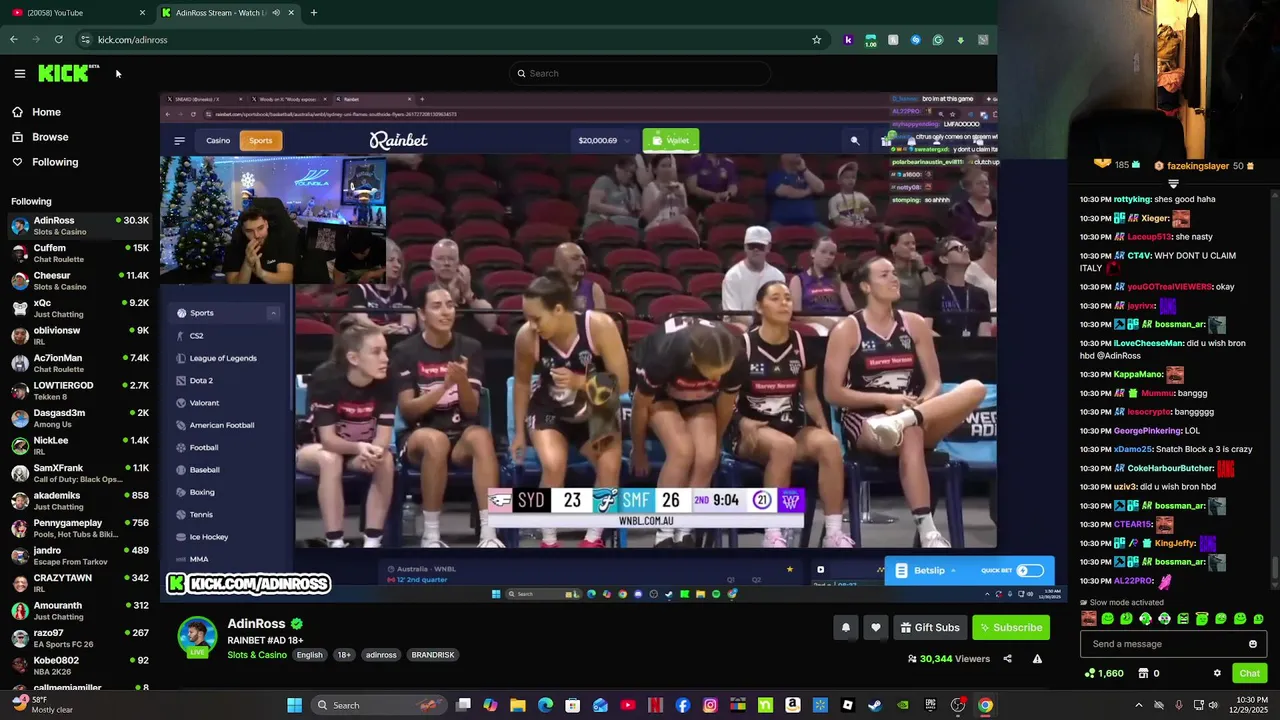The width and height of the screenshot is (1280, 720).
Task: Open Cheesur channel in Following list
Action: pos(80,280)
